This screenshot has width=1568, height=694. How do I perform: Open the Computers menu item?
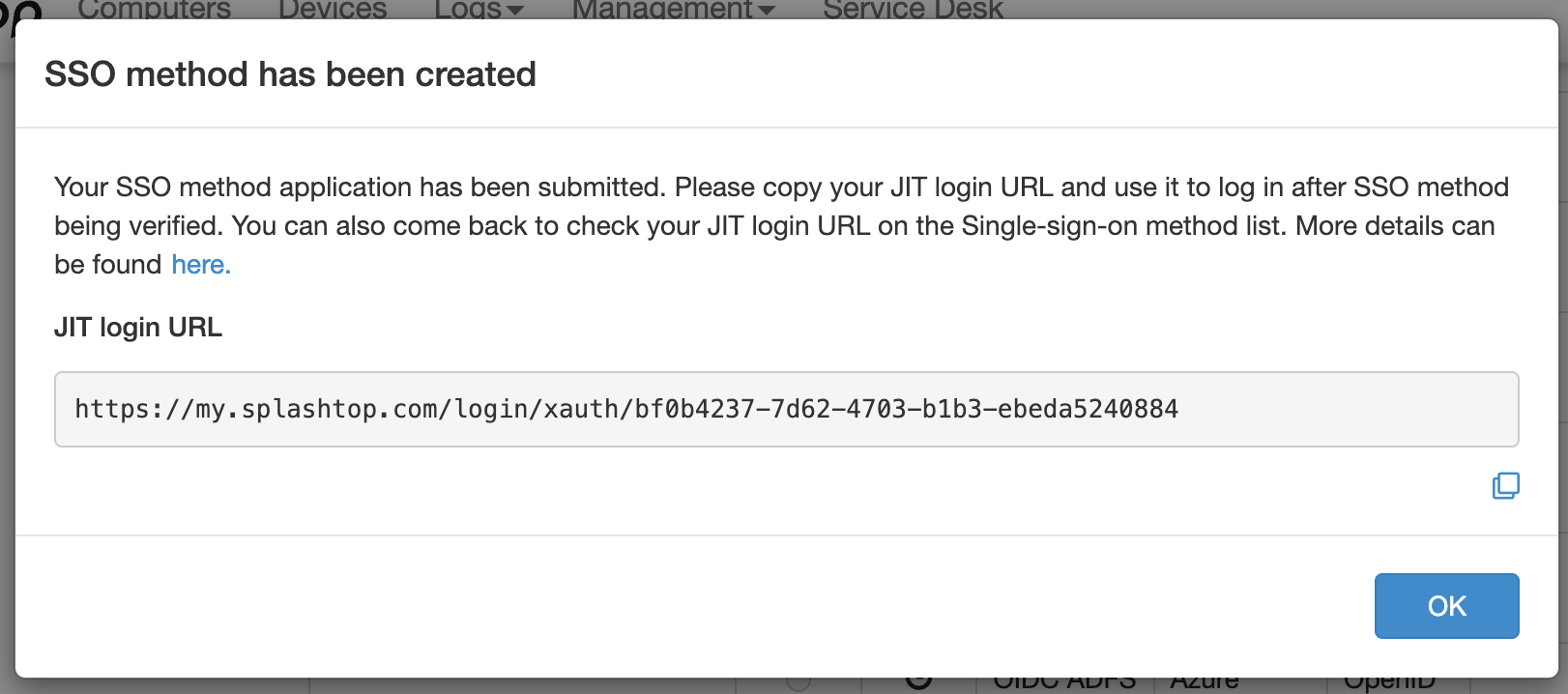tap(154, 9)
